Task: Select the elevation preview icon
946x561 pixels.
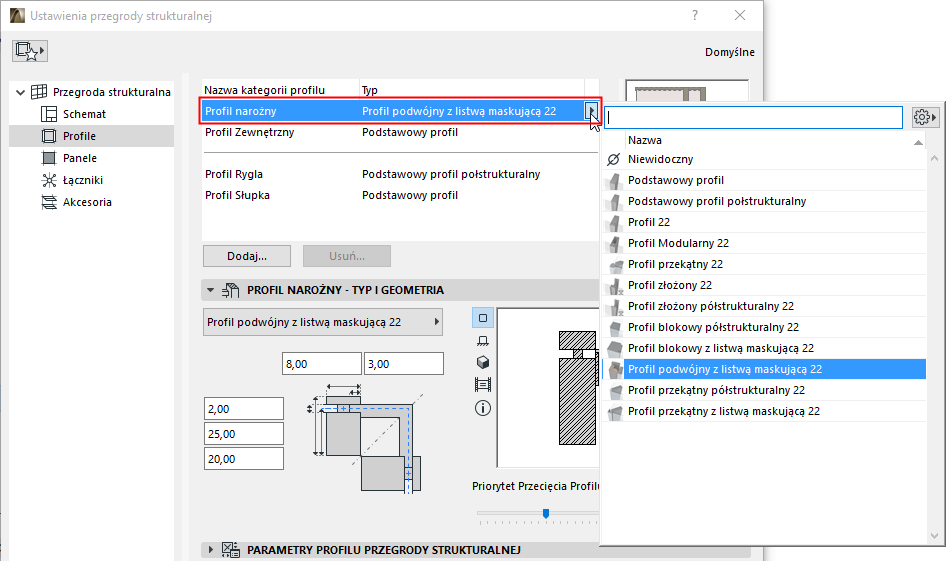Action: (483, 340)
